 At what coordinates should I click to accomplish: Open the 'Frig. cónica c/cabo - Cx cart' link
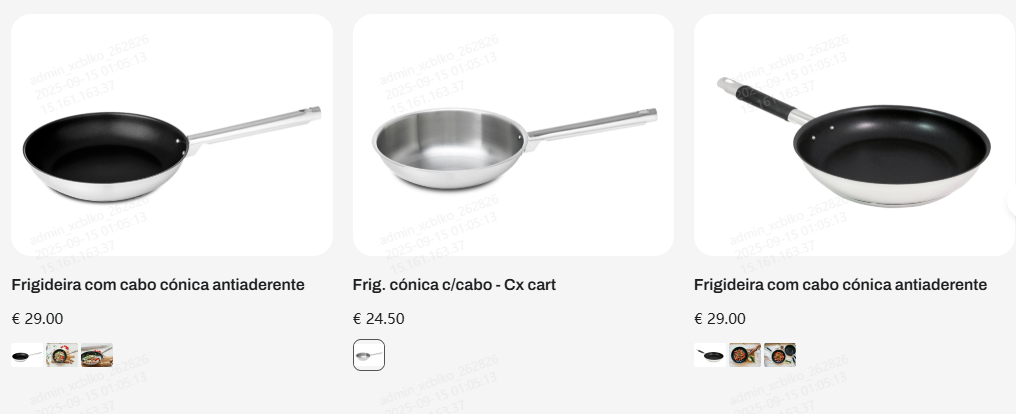point(454,285)
